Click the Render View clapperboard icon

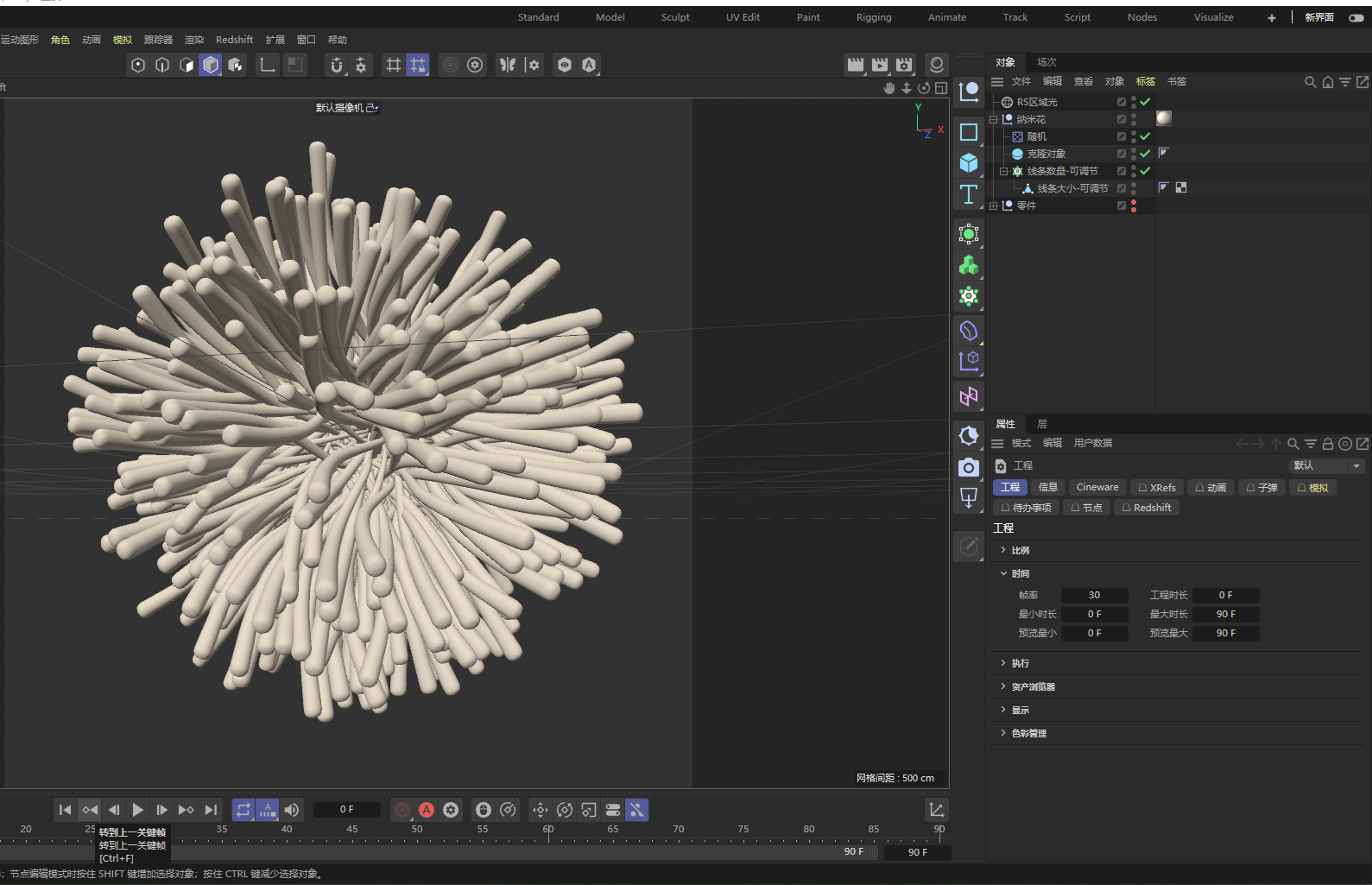pyautogui.click(x=856, y=65)
